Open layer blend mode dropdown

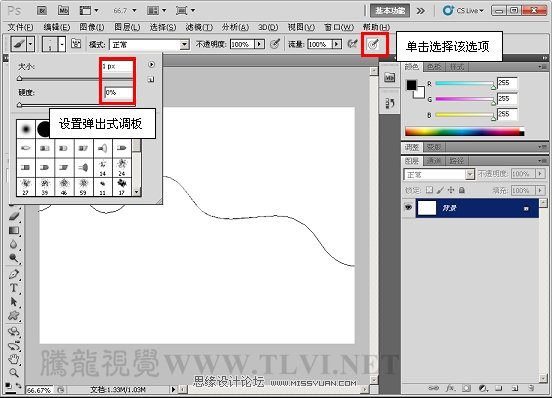click(470, 174)
